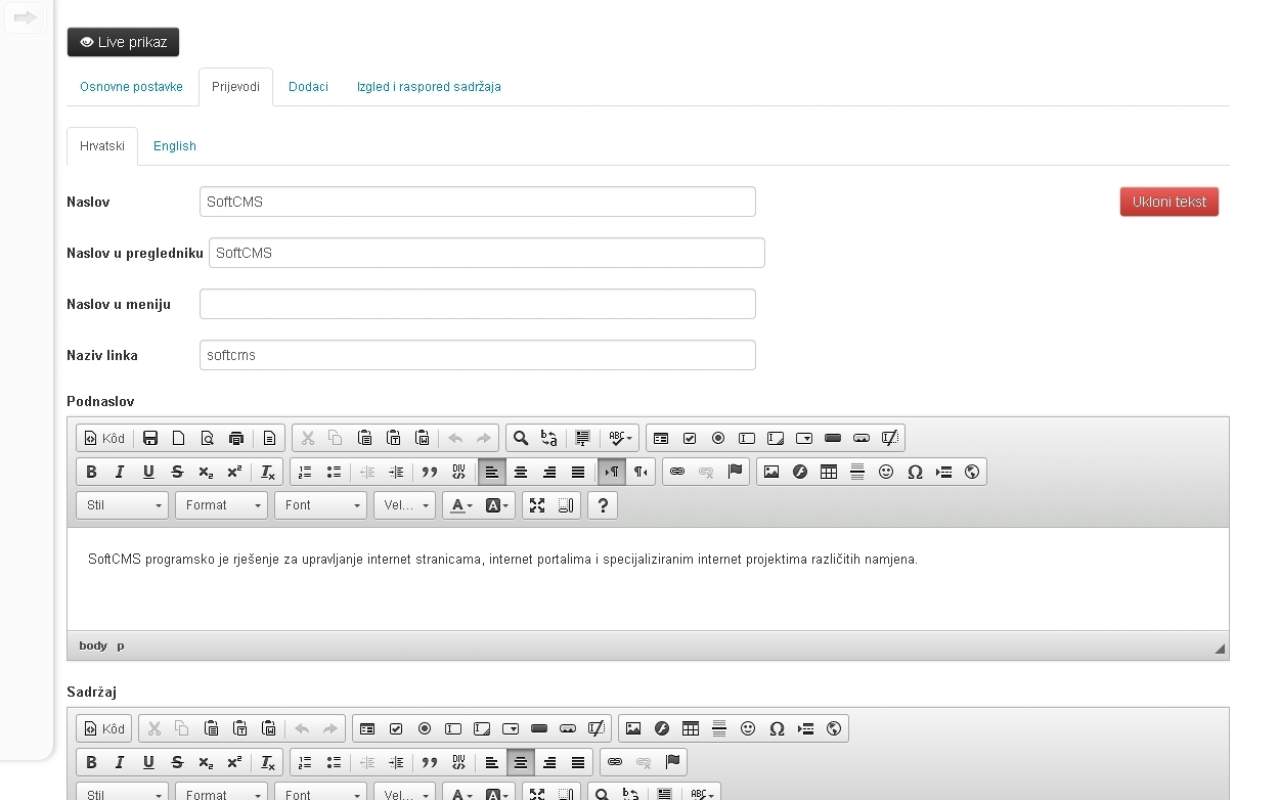Viewport: 1280px width, 800px height.
Task: Click Link icon in Podnaslov editor
Action: point(678,472)
